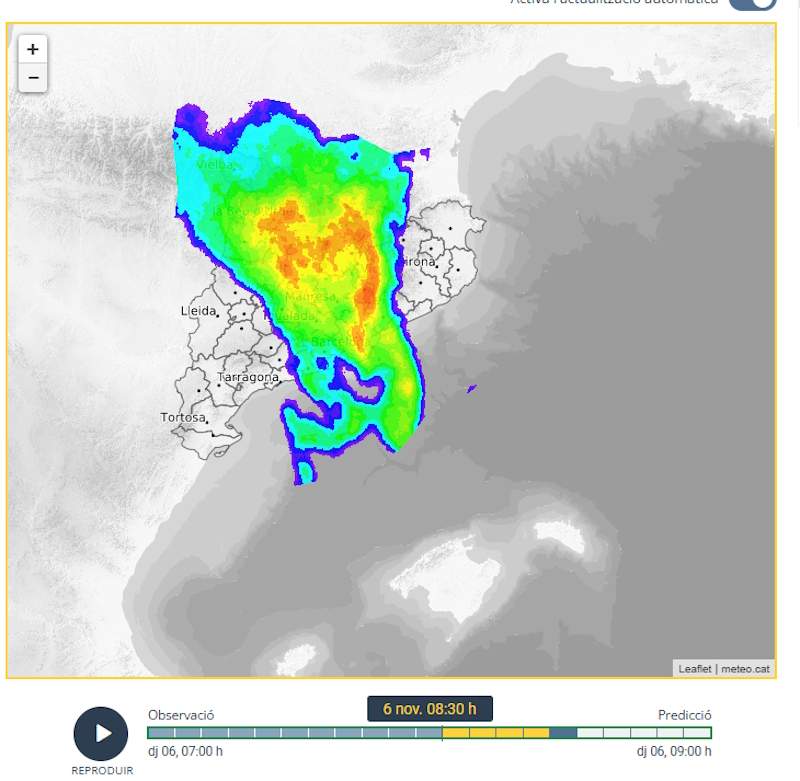The height and width of the screenshot is (781, 800).
Task: Click the 6 nov. 08:30 h timeline marker
Action: (431, 708)
